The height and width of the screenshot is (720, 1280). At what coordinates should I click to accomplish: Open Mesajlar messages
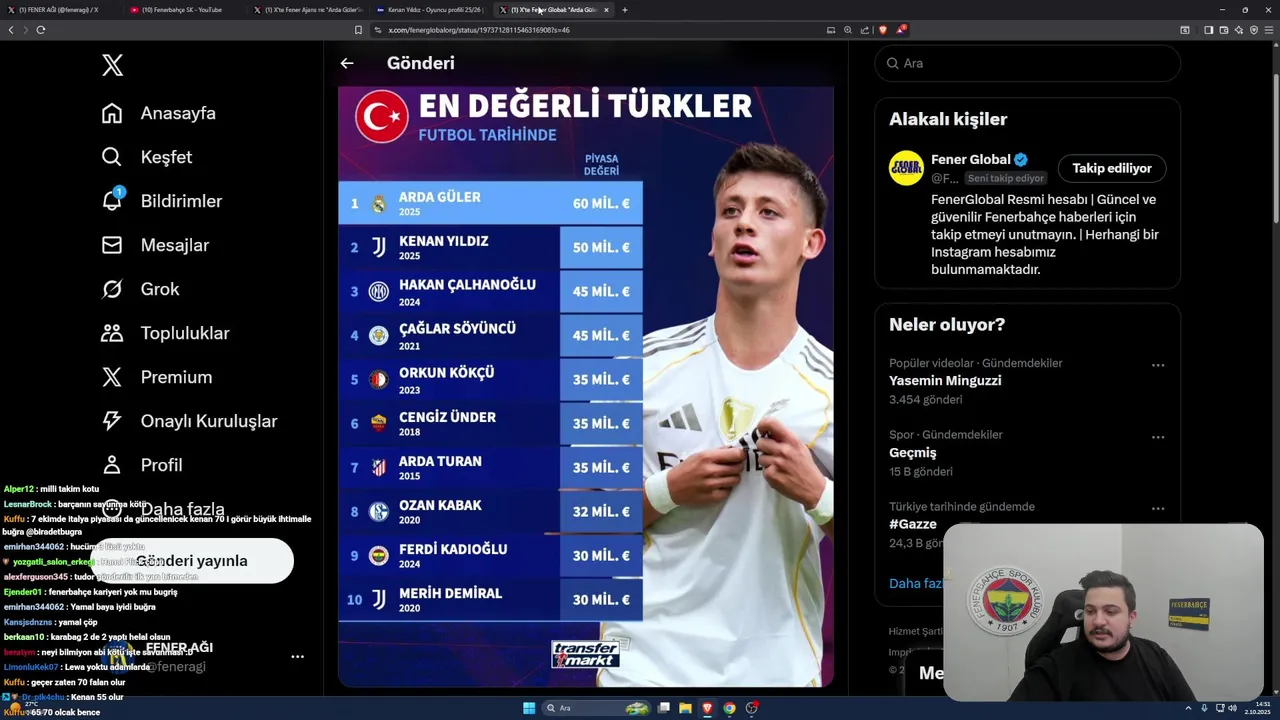click(x=155, y=245)
